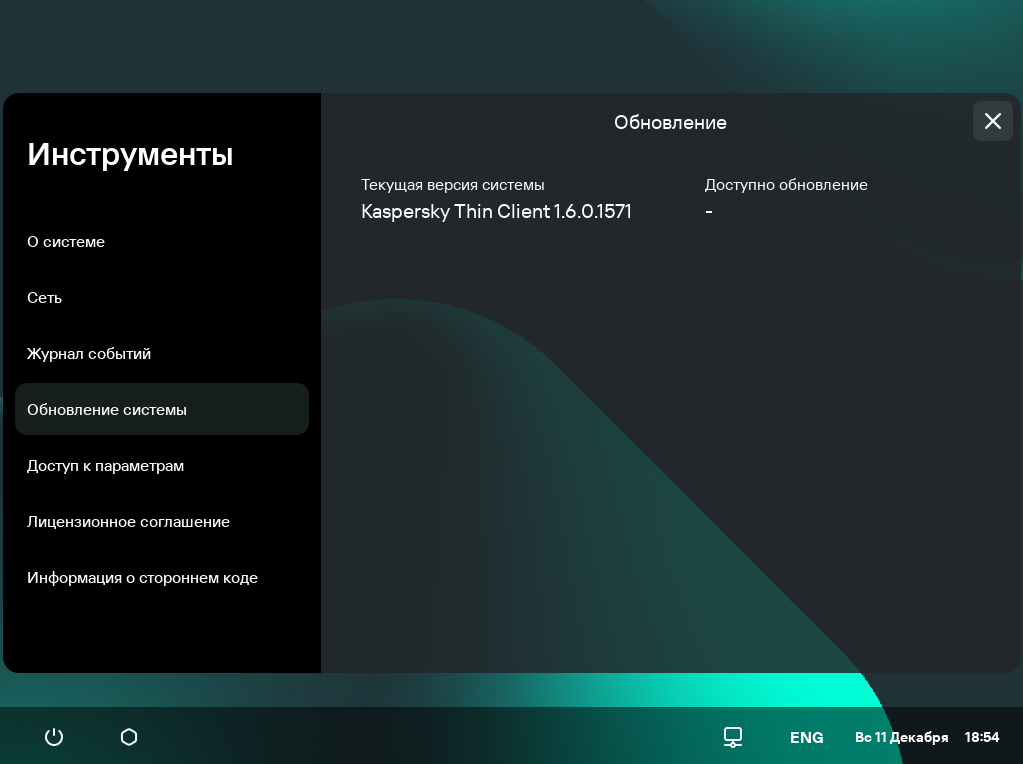Click version text 'Kaspersky Thin Client 1.6.0.1571'
Viewport: 1023px width, 764px height.
point(496,212)
